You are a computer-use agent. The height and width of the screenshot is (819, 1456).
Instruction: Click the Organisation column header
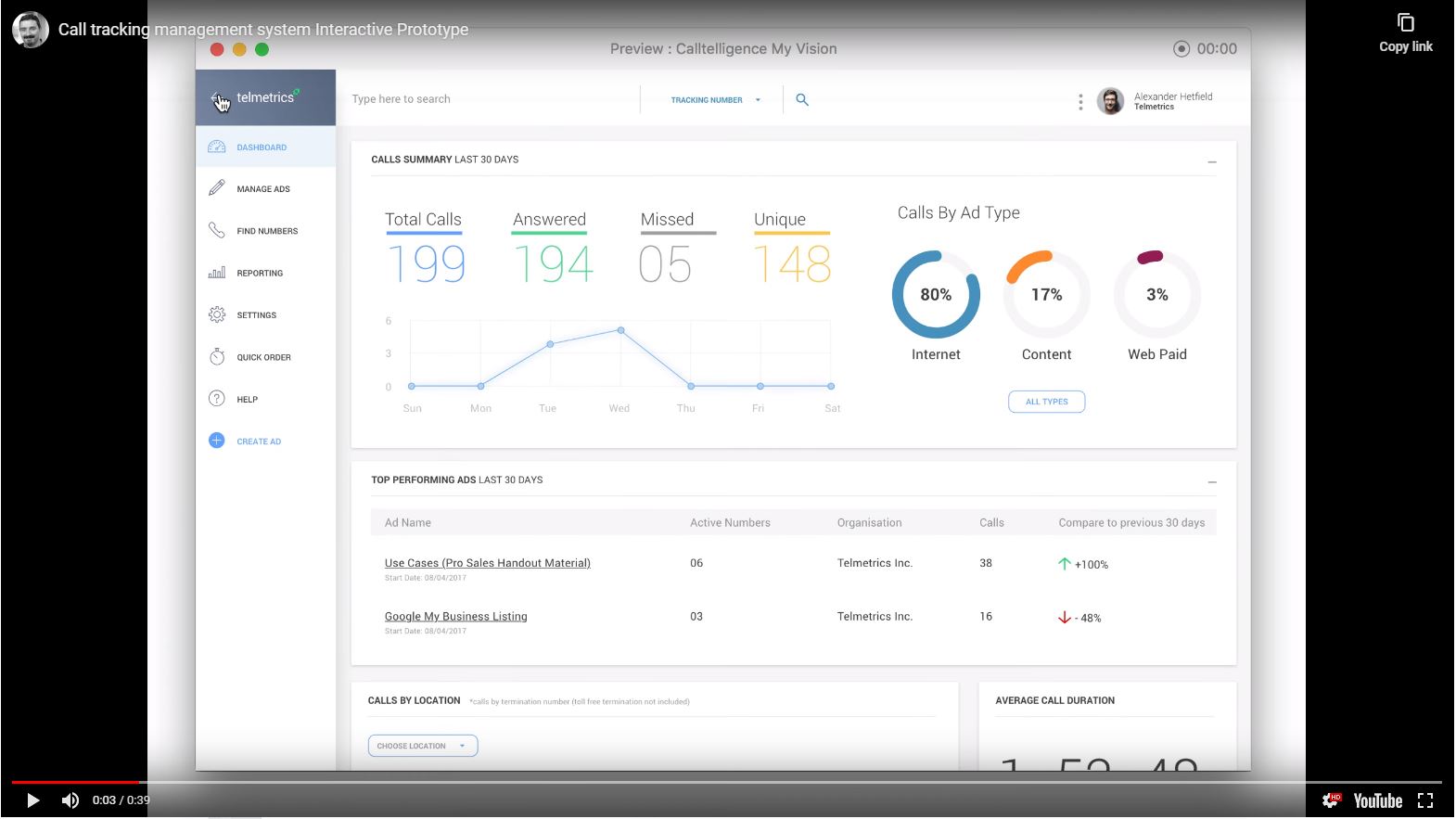pyautogui.click(x=869, y=522)
